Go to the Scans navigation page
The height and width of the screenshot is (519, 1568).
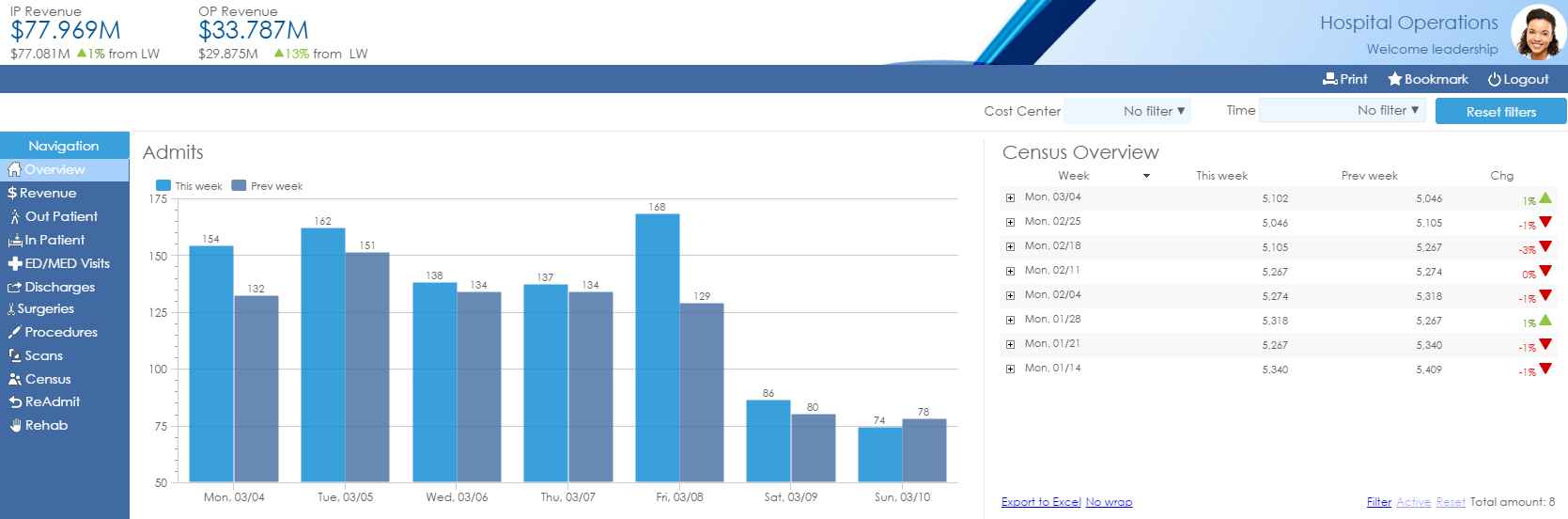click(x=43, y=355)
